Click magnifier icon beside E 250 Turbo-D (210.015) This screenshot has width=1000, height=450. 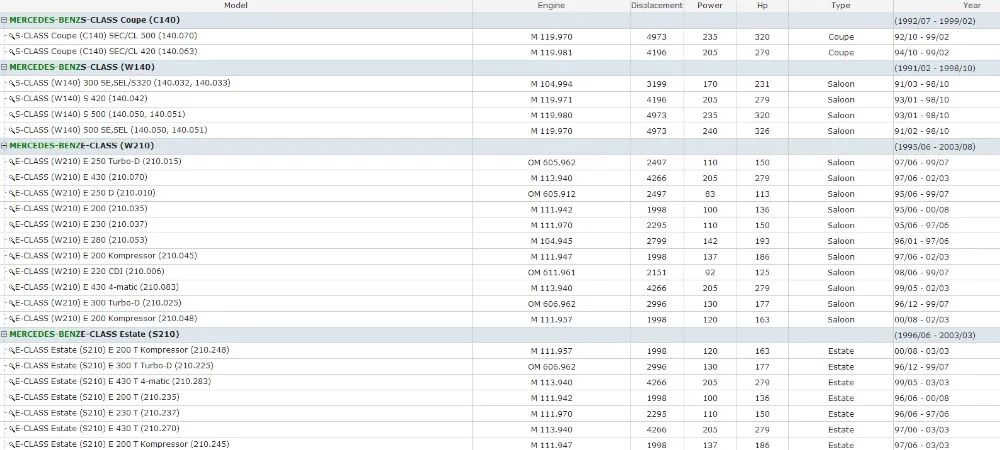tap(11, 162)
